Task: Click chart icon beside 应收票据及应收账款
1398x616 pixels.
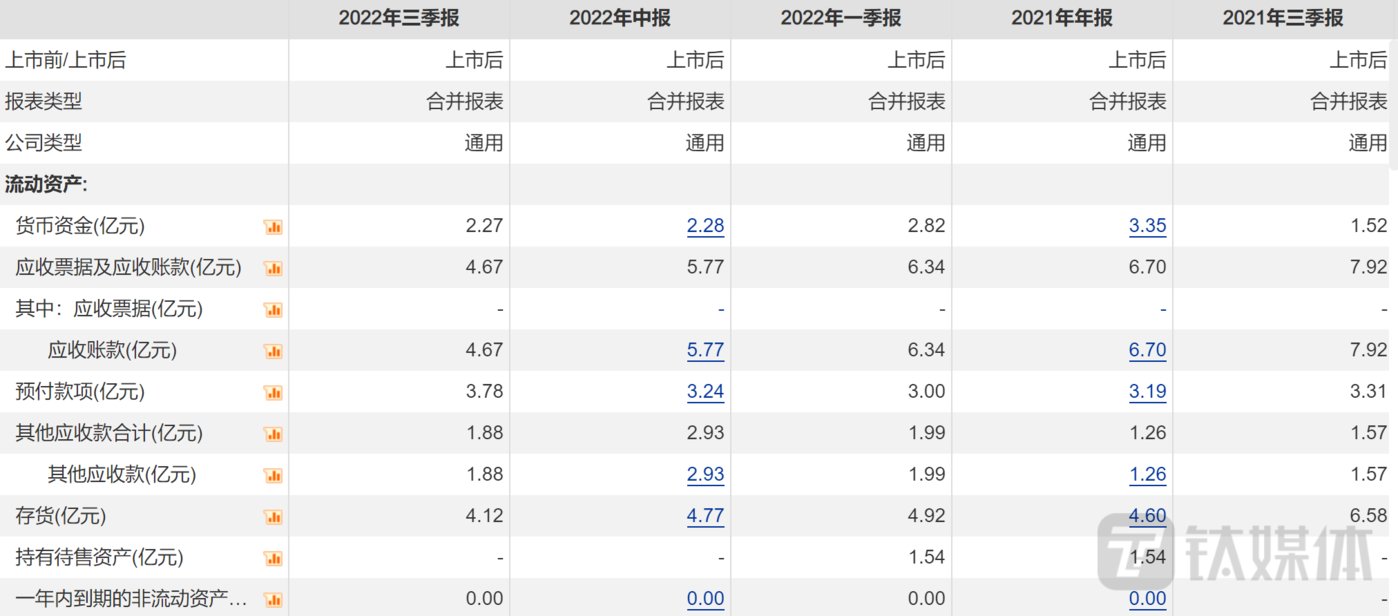Action: 273,268
